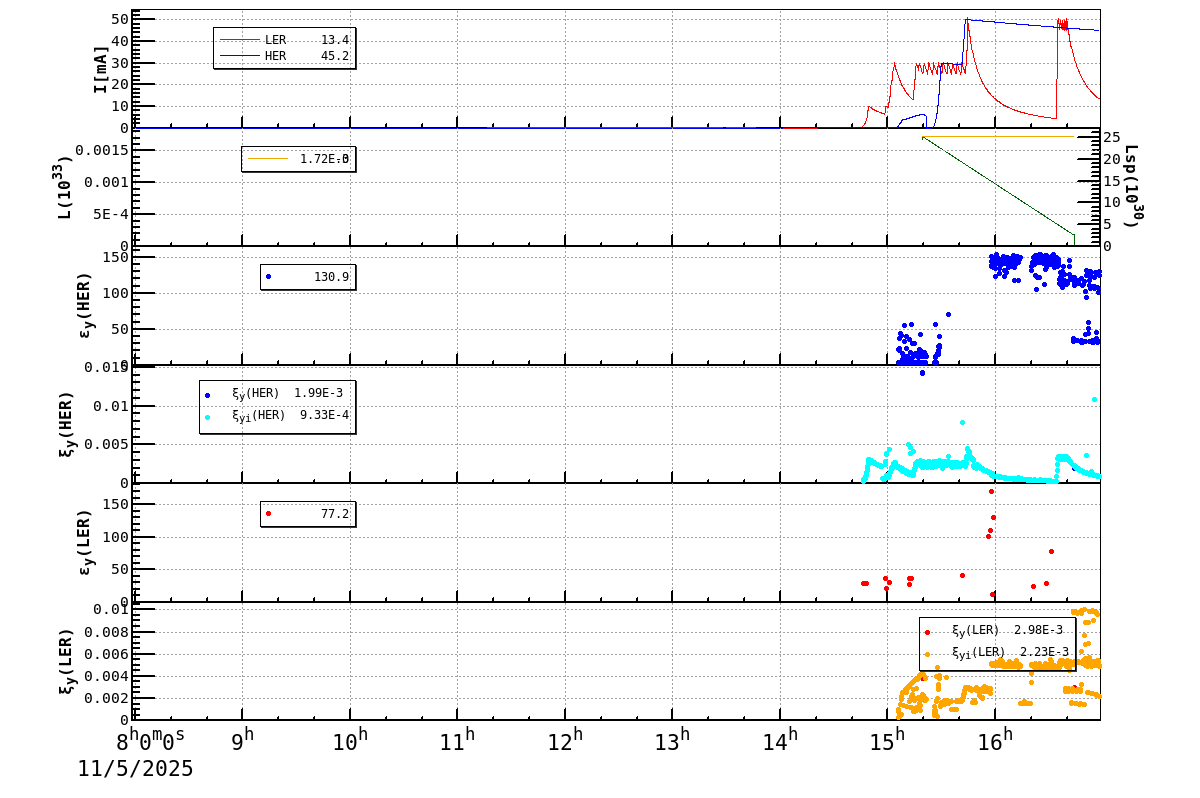Click the yellow luminosity line near 25
Image resolution: width=1200 pixels, height=798 pixels.
coord(1000,136)
